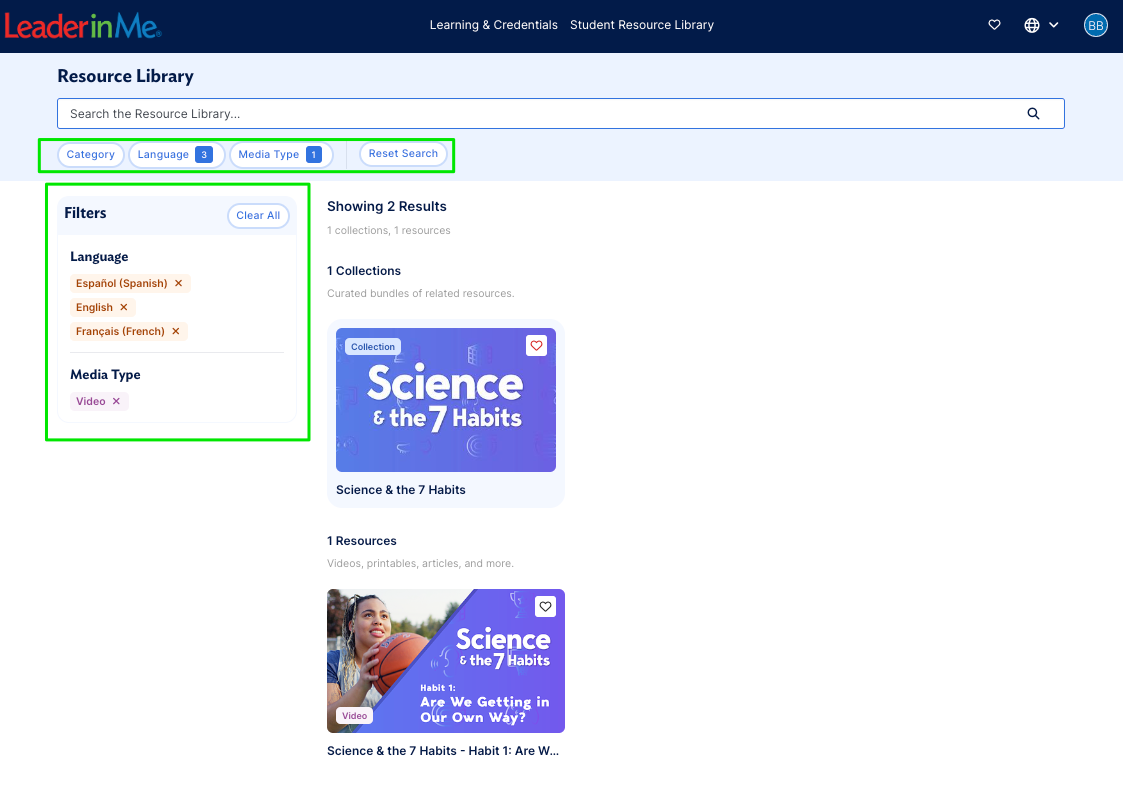Screen dimensions: 1123x787
Task: Remove the English language filter
Action: tap(124, 307)
